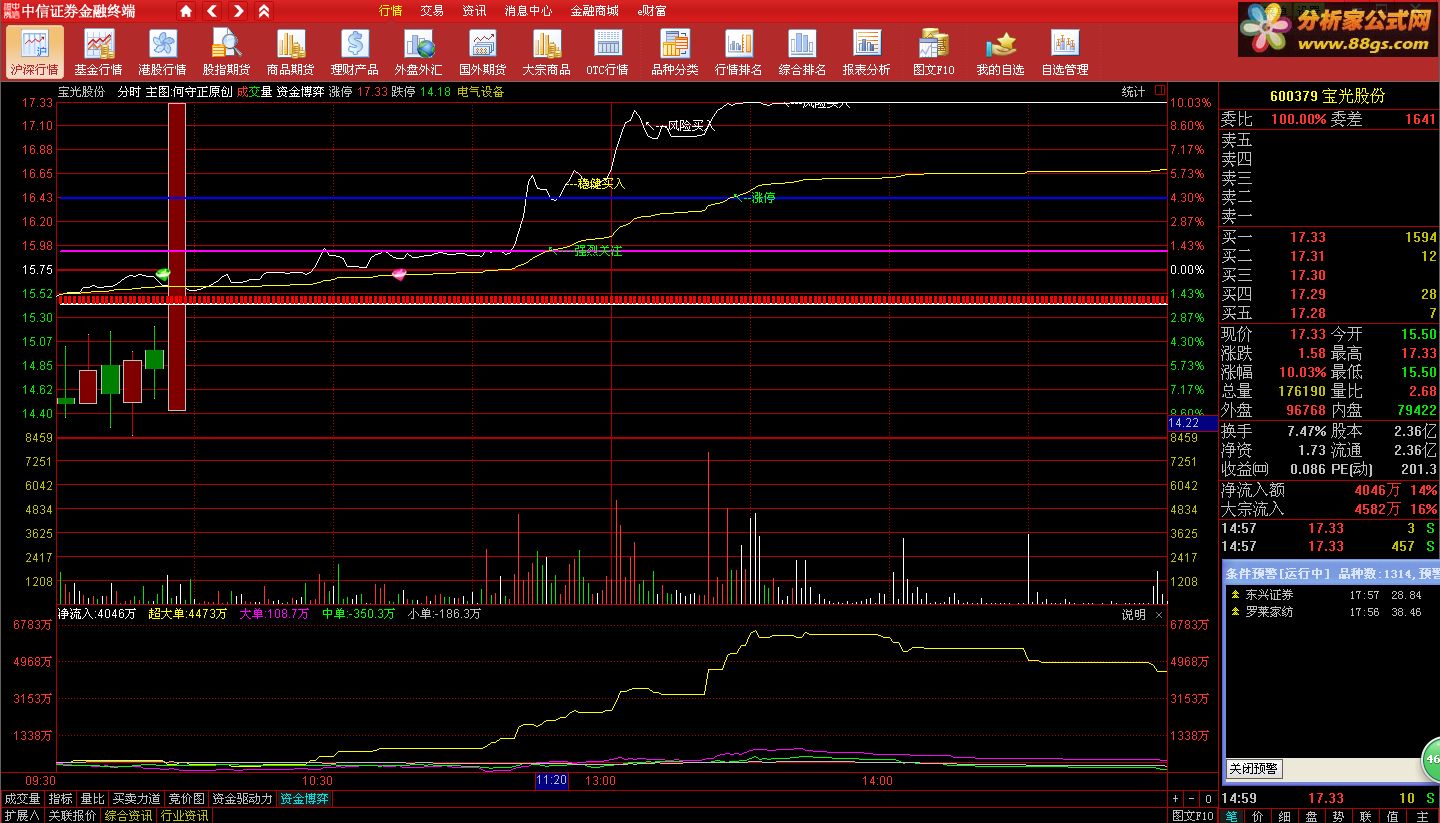Click 扩展∧ expander at bottom left
The image size is (1440, 823).
tap(21, 815)
